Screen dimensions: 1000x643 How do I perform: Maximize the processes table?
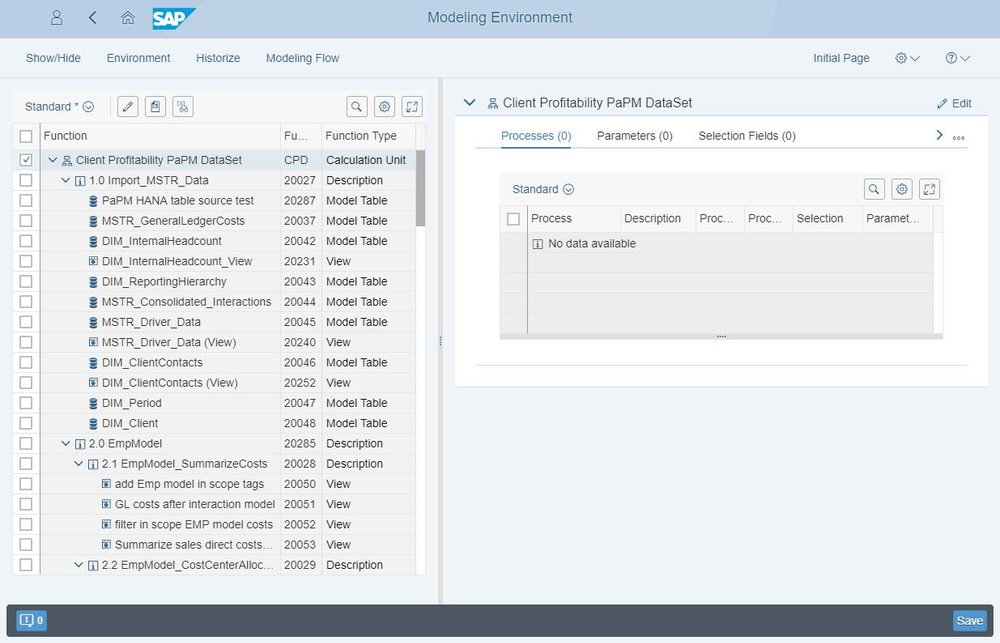[x=929, y=189]
